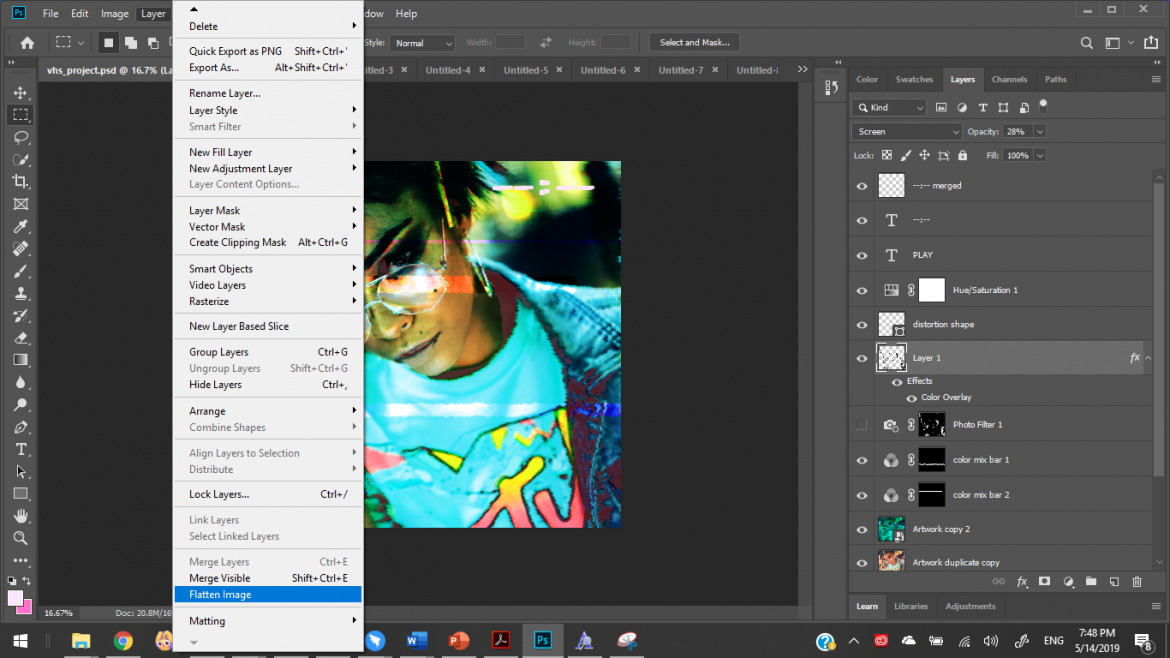Image resolution: width=1170 pixels, height=658 pixels.
Task: Open the Kind filter dropdown
Action: click(x=888, y=106)
